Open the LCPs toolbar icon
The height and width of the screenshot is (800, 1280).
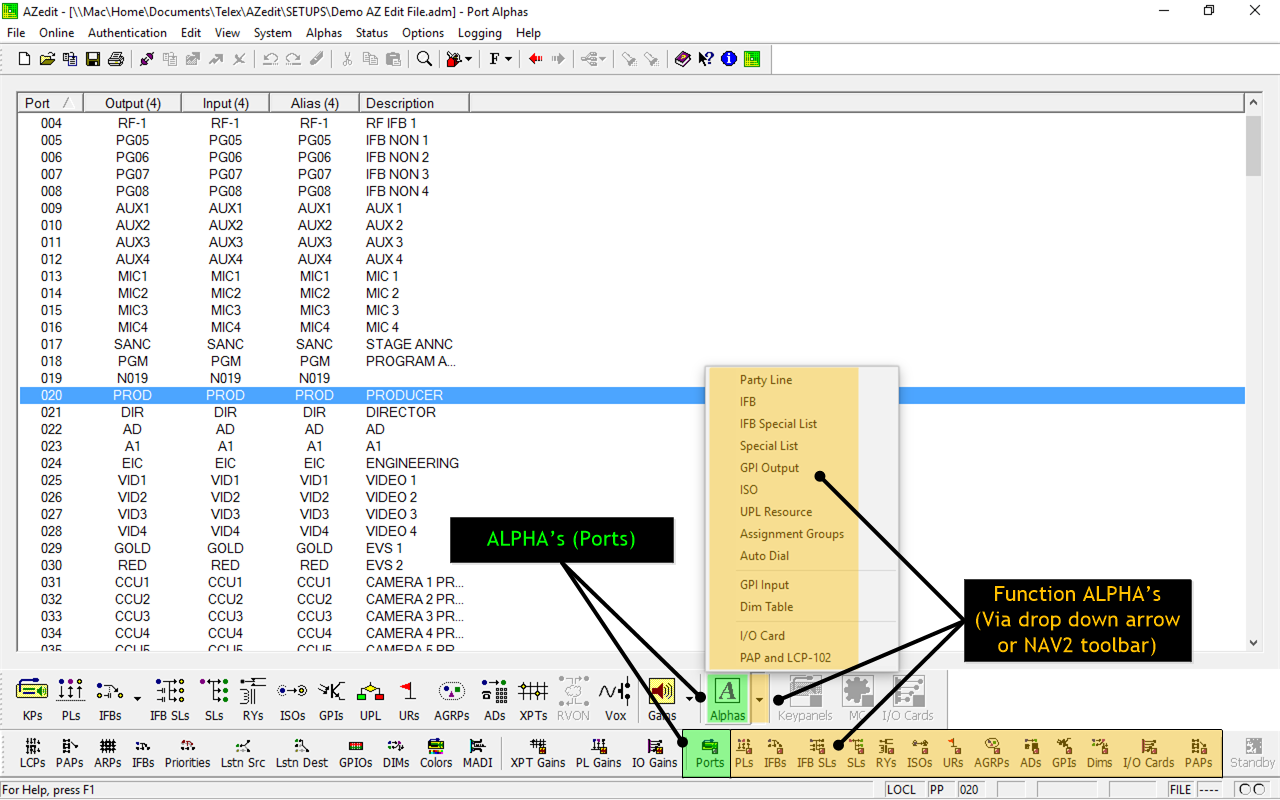coord(32,752)
